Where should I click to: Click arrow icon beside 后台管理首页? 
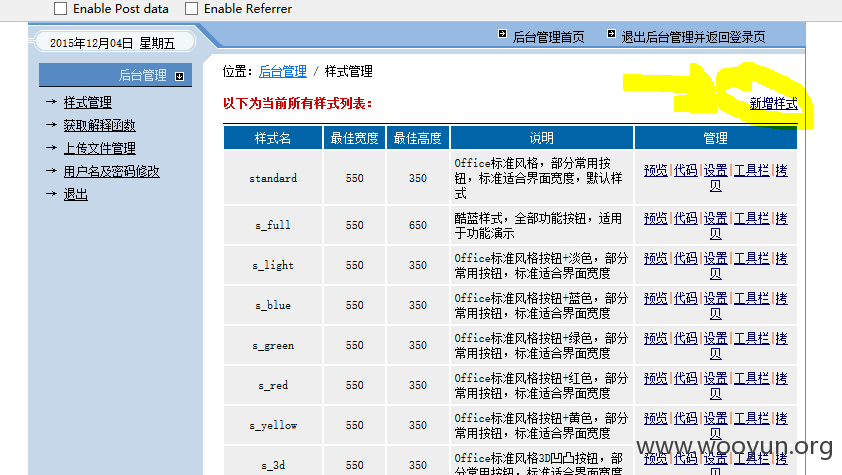point(502,33)
